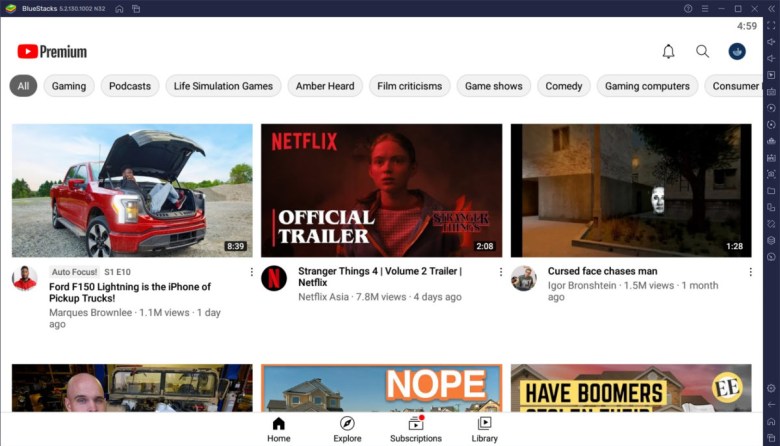Play the Stranger Things trailer thumbnail
780x446 pixels.
(382, 190)
